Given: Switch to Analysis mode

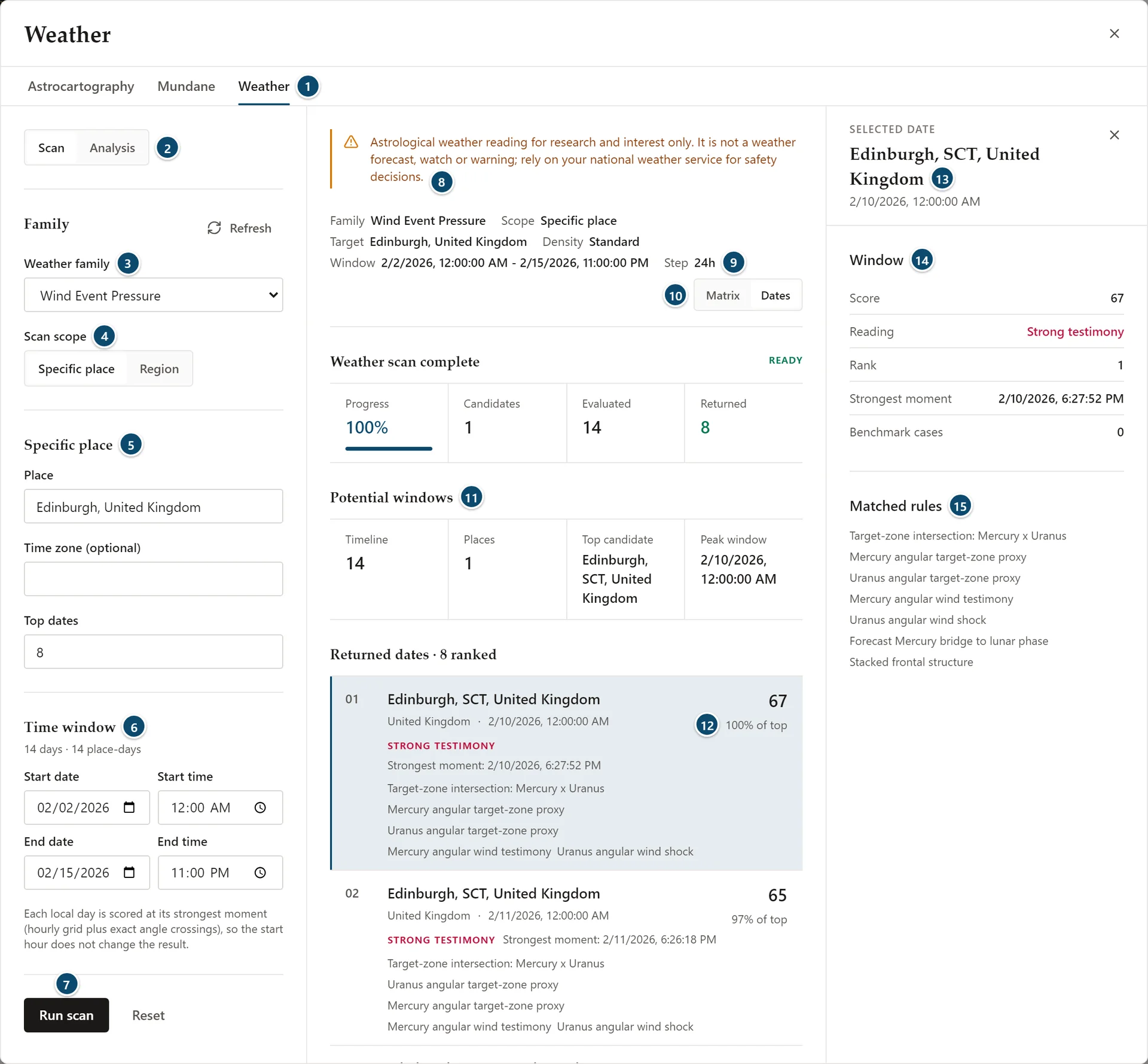Looking at the screenshot, I should click(112, 148).
